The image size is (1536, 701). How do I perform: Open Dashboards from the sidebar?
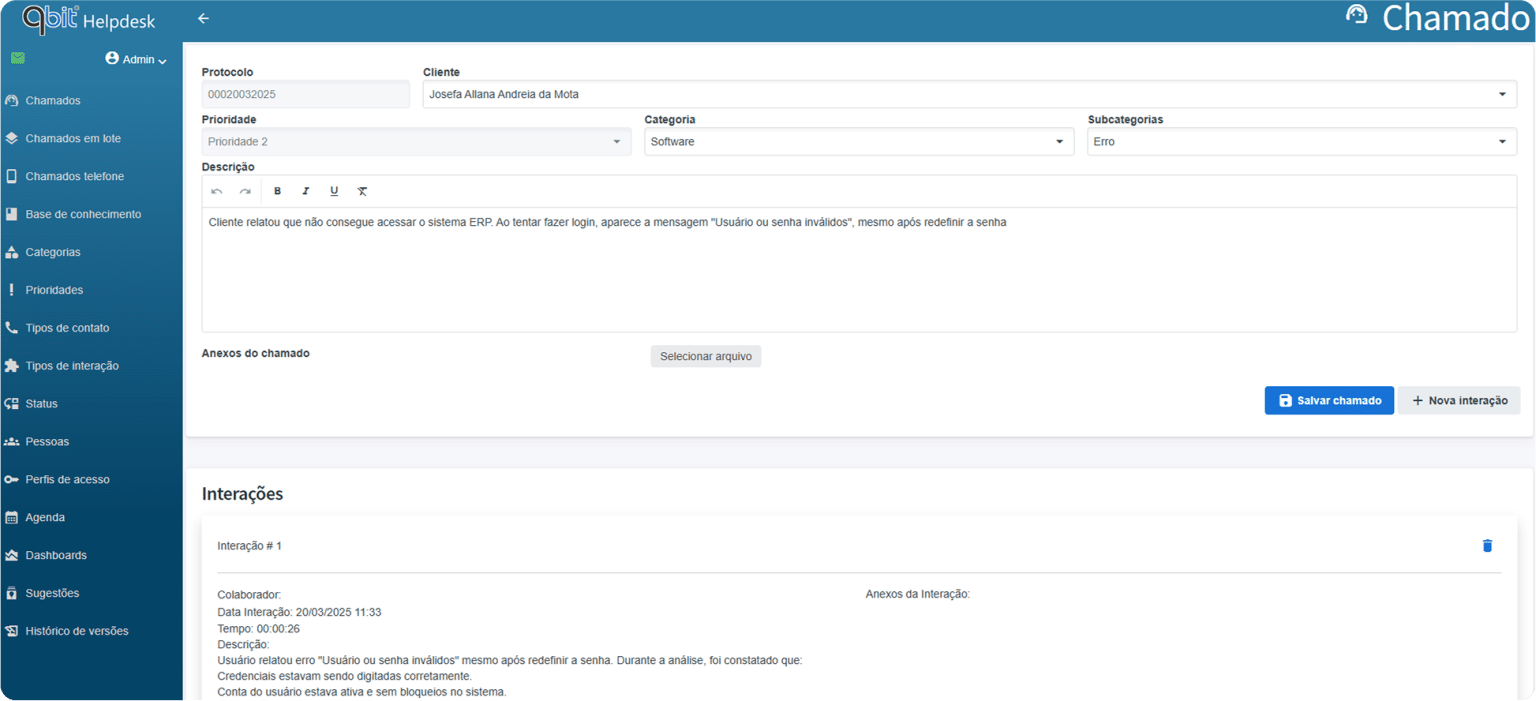tap(56, 555)
